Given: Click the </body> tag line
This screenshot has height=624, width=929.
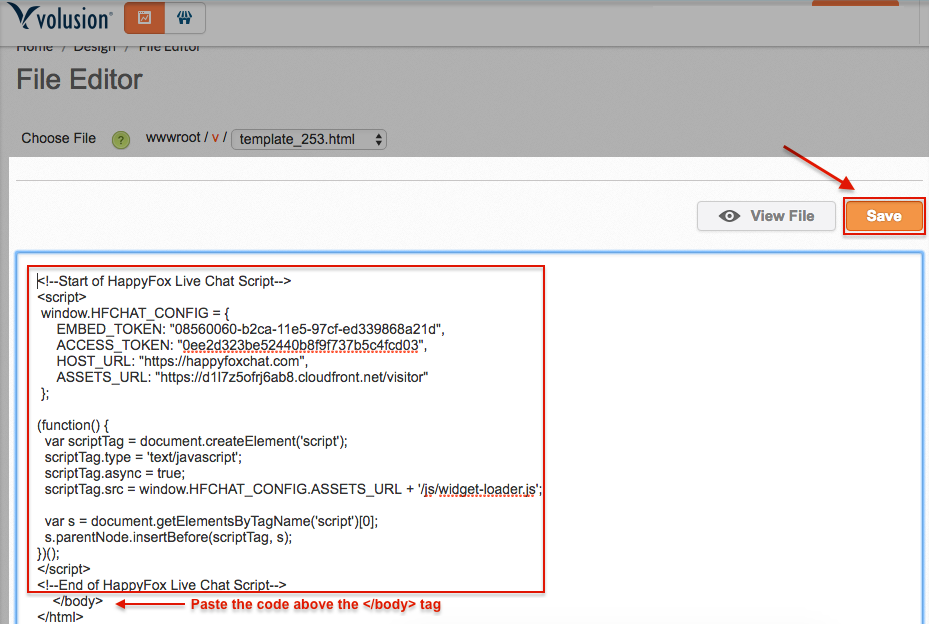Looking at the screenshot, I should (x=78, y=601).
